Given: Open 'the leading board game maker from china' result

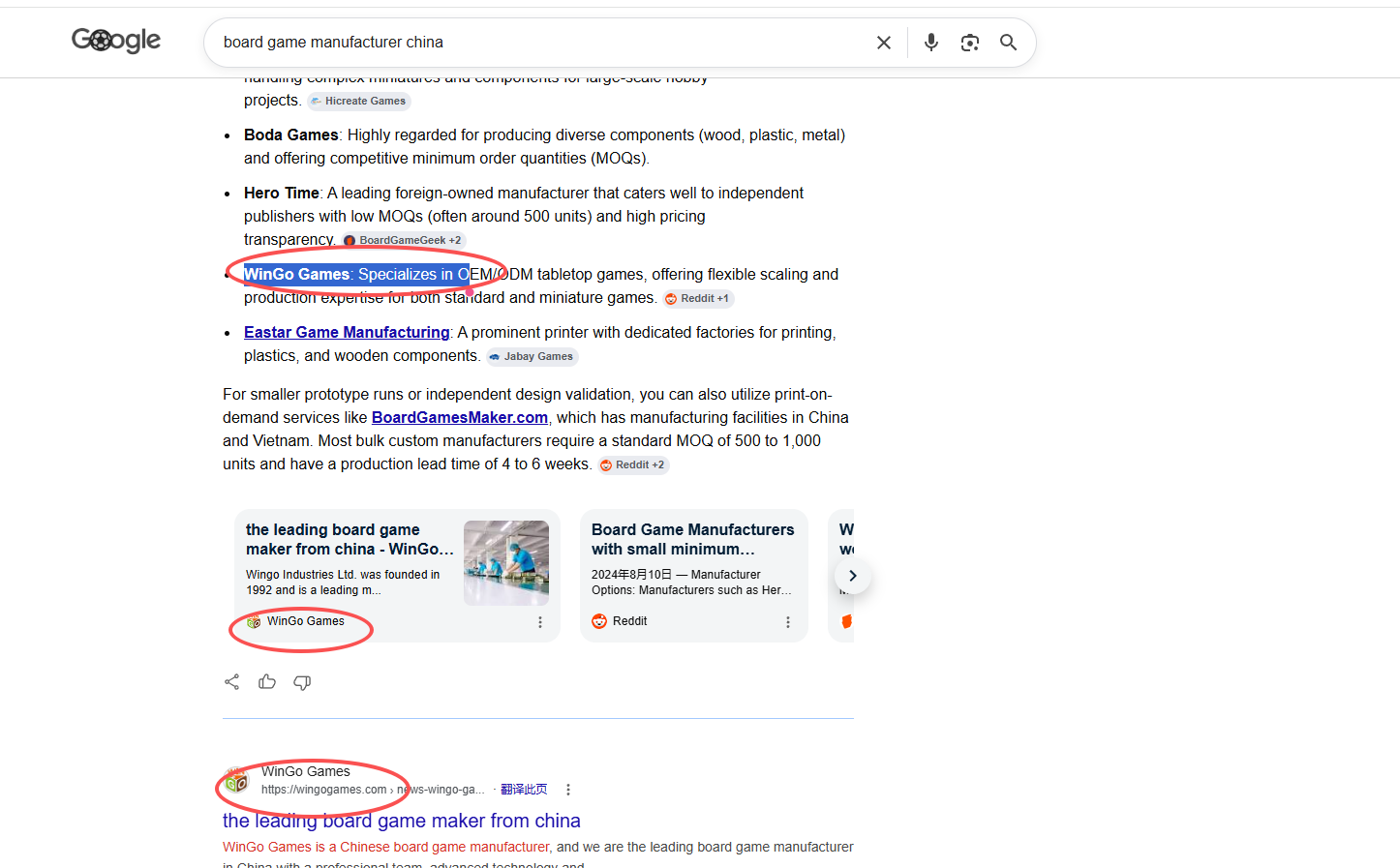Looking at the screenshot, I should [x=402, y=821].
